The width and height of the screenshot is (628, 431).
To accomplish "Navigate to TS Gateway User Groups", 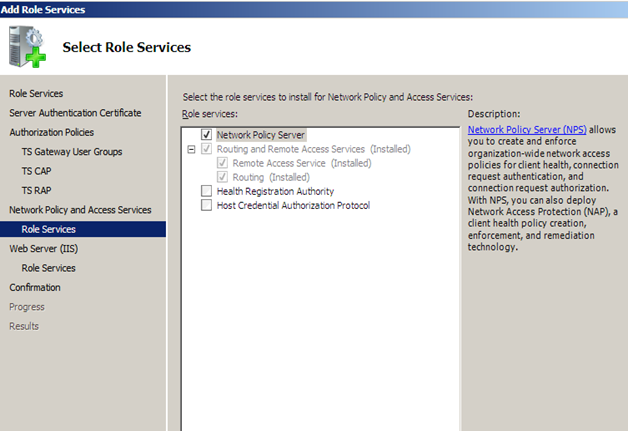I will coord(72,151).
